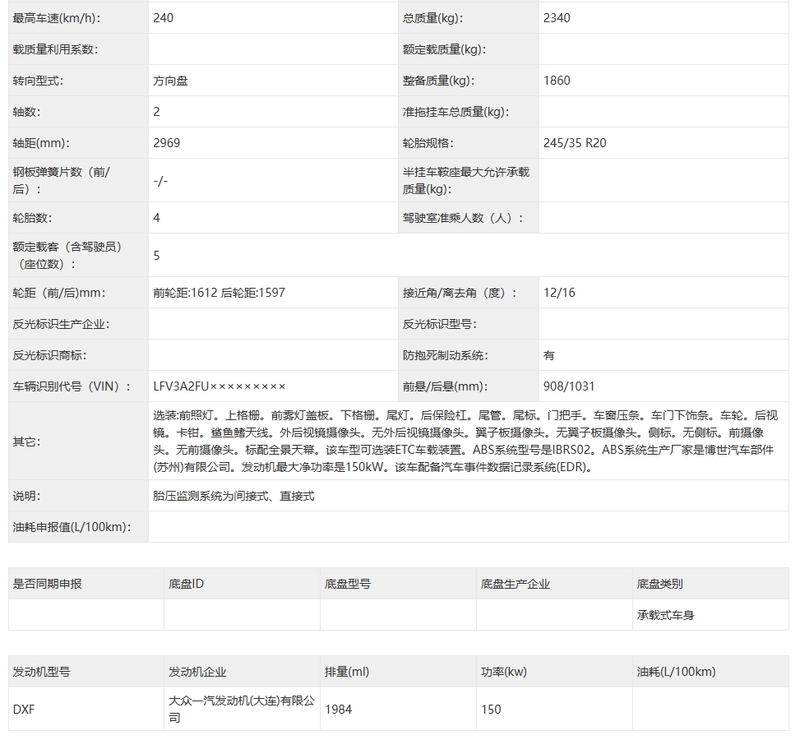The height and width of the screenshot is (740, 800).
Task: Click the 额定载客(含驾驶员) label
Action: (67, 256)
